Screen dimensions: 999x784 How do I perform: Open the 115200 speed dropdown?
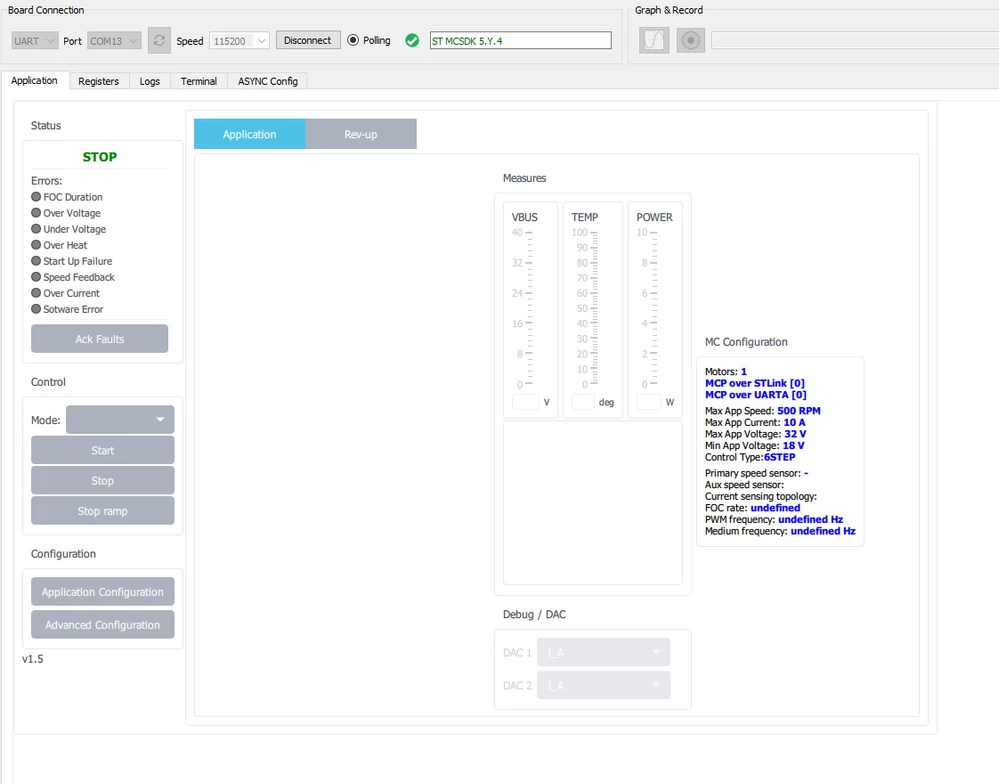239,41
